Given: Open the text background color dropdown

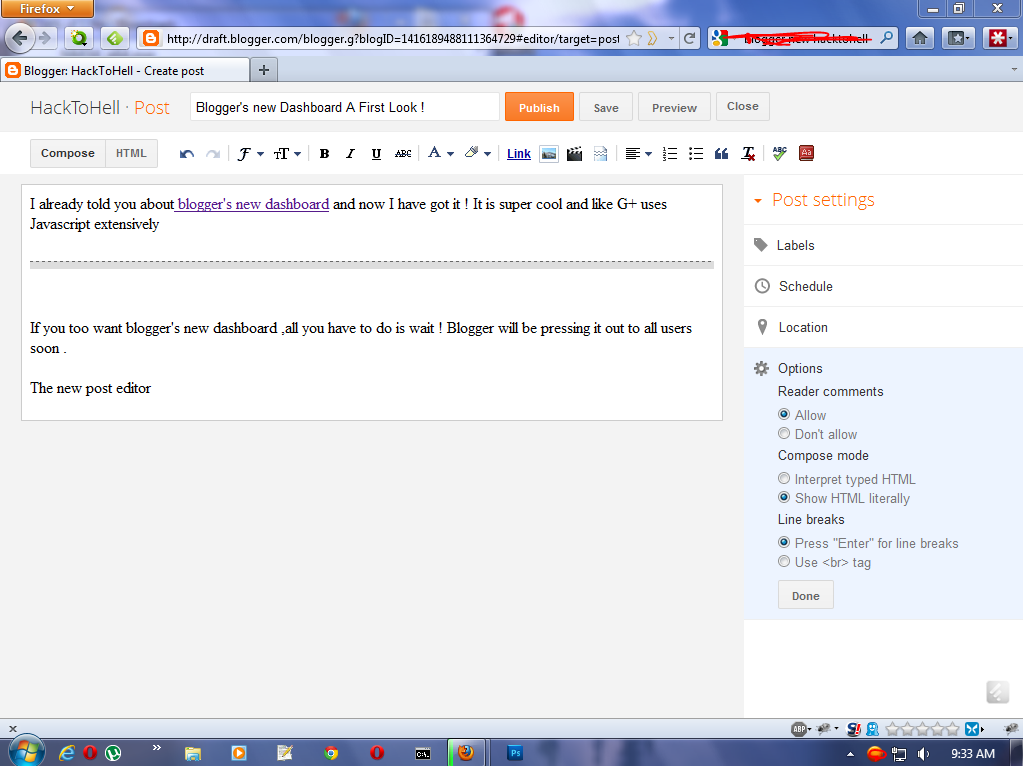Looking at the screenshot, I should [478, 153].
